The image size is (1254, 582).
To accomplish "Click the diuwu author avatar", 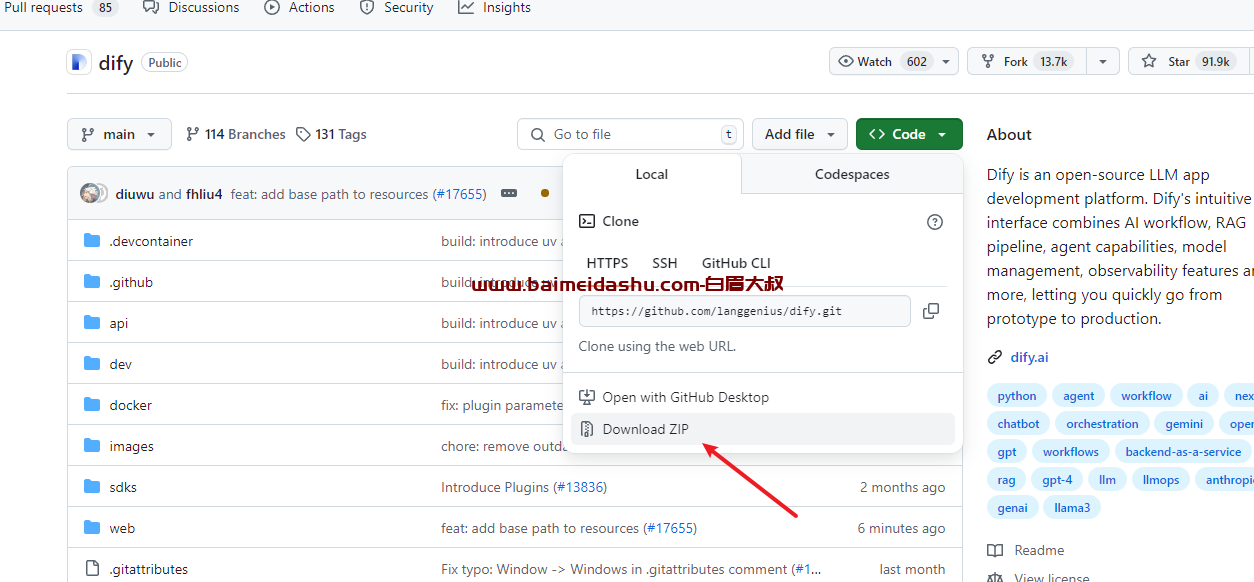I will (x=92, y=193).
